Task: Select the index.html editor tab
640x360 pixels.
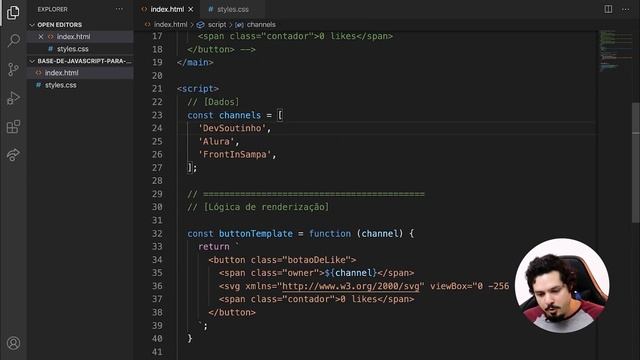Action: pos(167,9)
